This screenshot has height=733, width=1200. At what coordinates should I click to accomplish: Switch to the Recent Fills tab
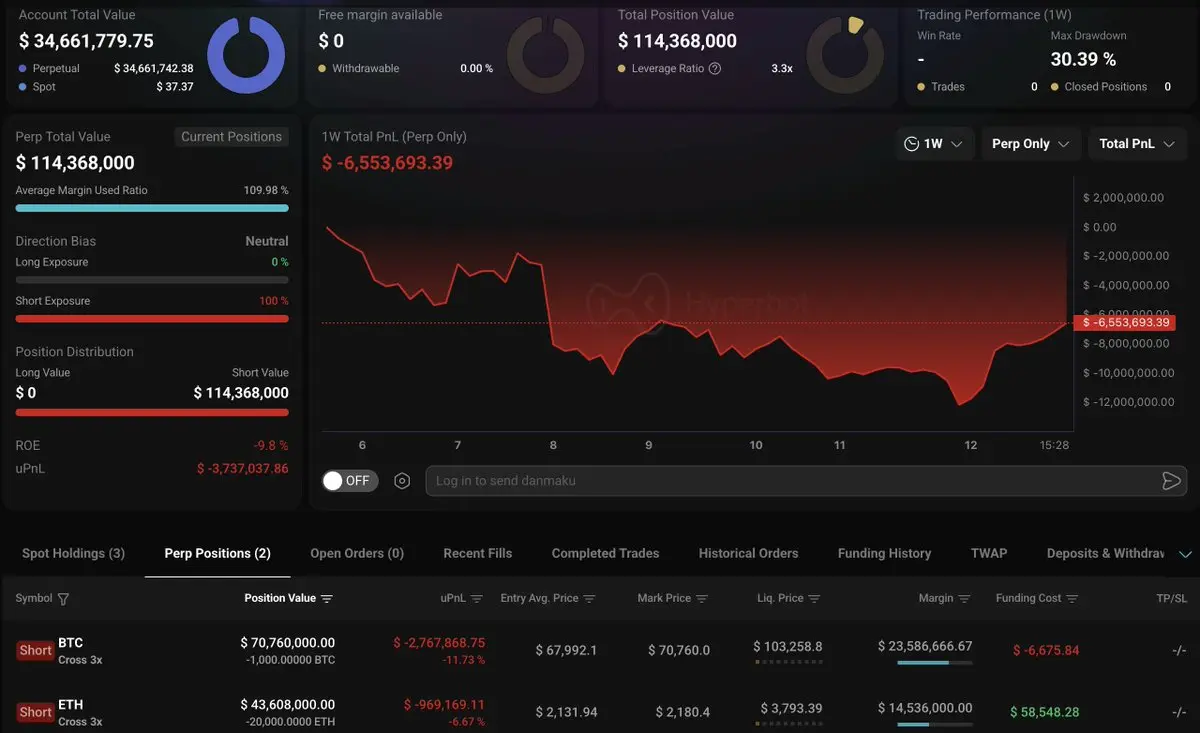pyautogui.click(x=478, y=553)
